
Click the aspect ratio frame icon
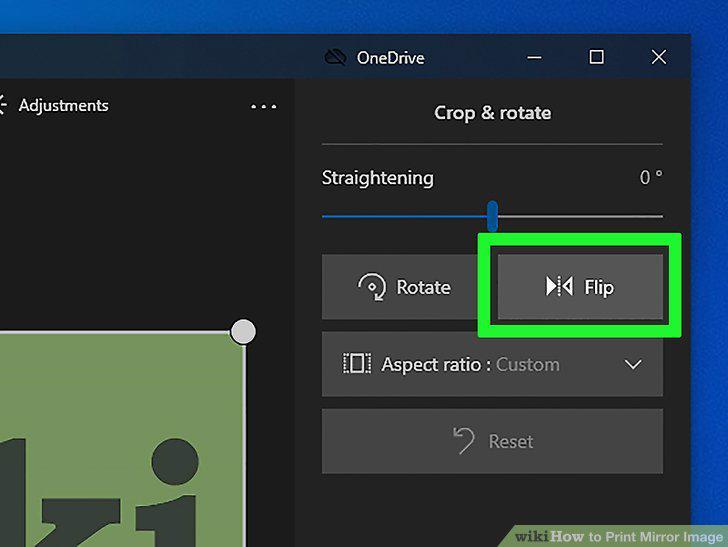coord(357,363)
